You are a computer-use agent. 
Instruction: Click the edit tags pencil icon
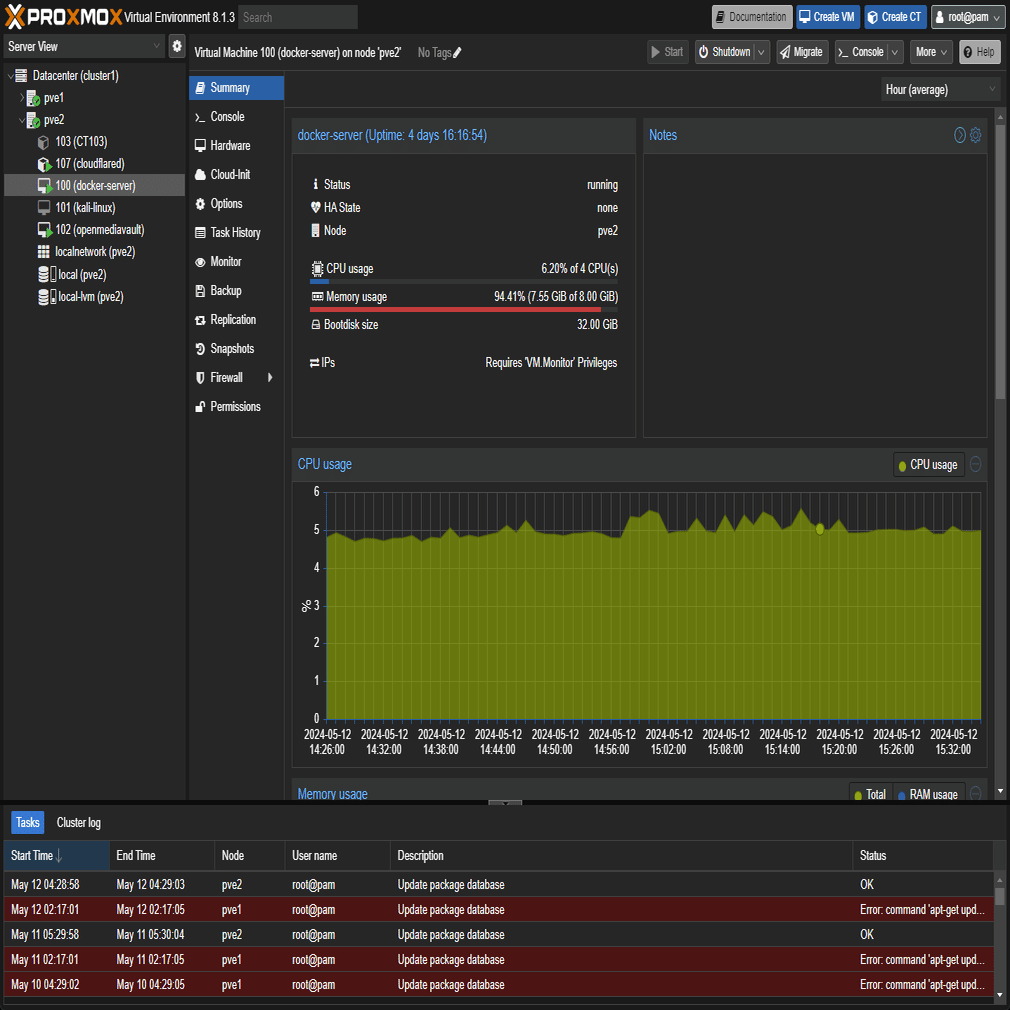(457, 53)
